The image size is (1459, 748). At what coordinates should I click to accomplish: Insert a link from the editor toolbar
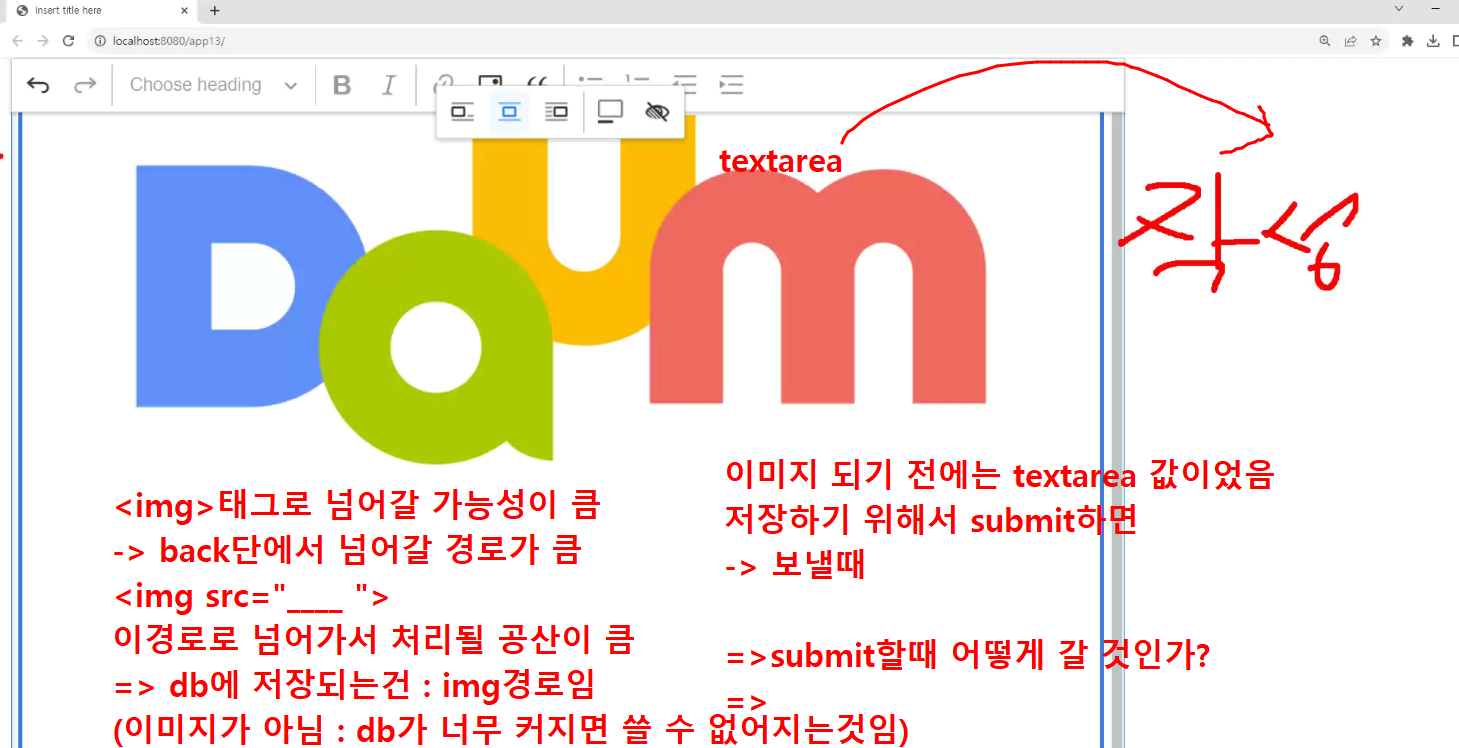[x=443, y=80]
